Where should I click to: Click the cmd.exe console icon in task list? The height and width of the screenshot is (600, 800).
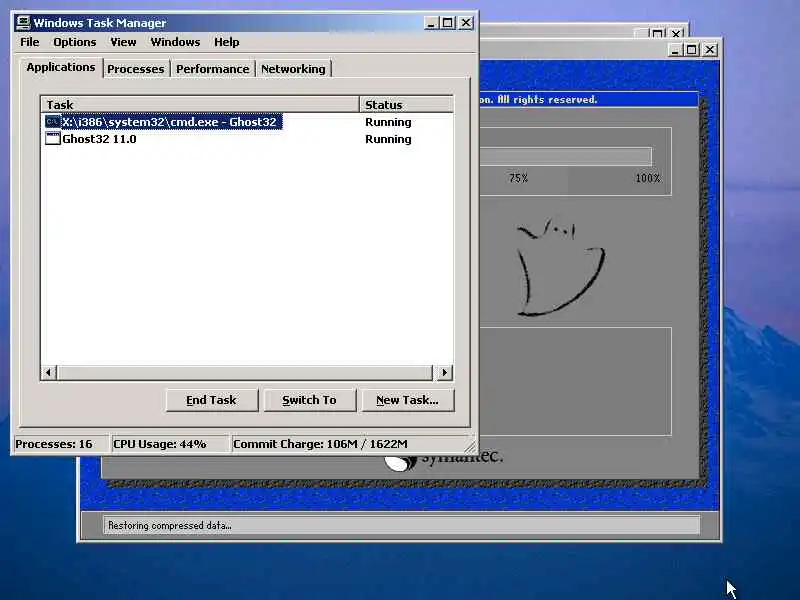[53, 121]
